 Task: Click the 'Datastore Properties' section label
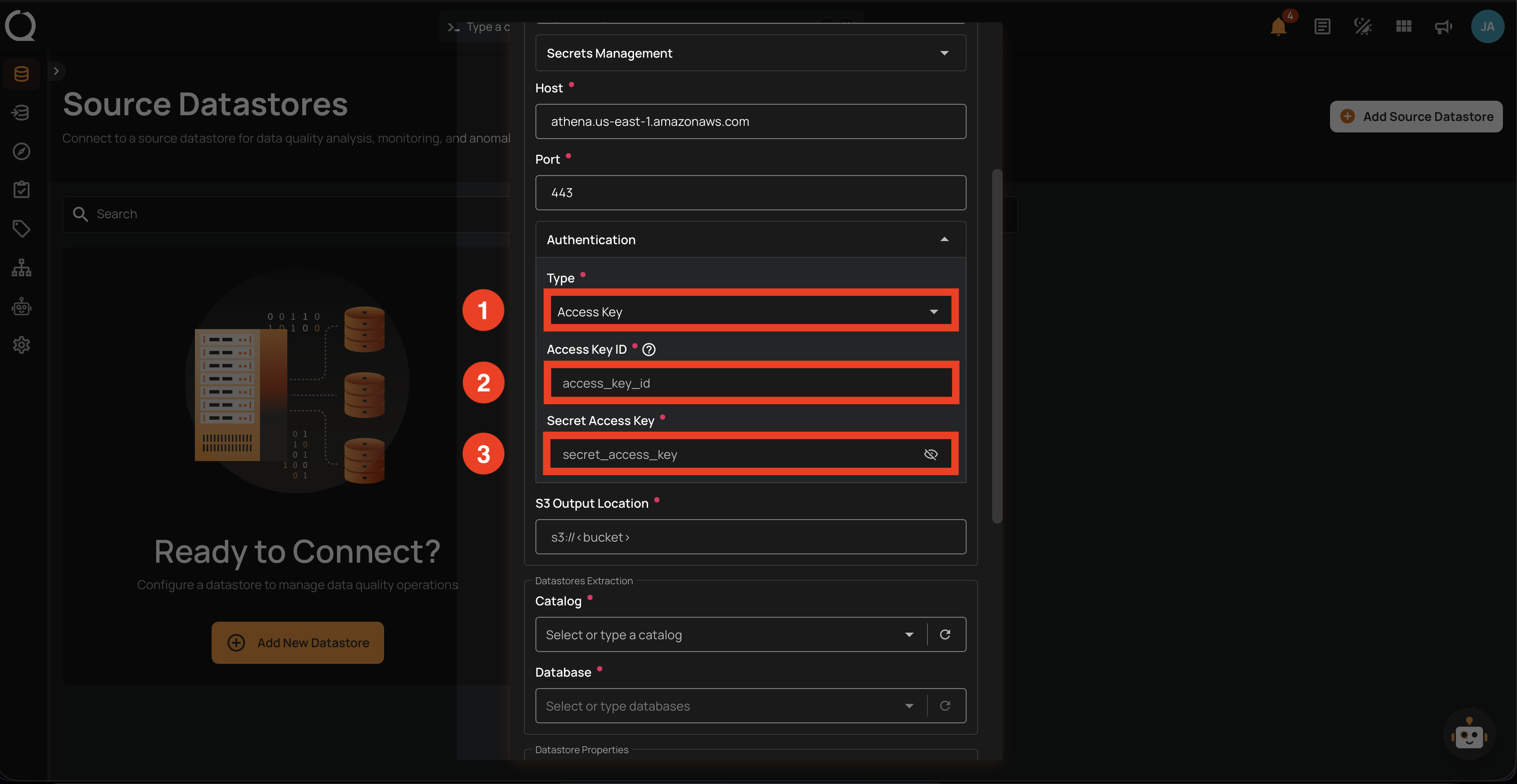coord(581,750)
